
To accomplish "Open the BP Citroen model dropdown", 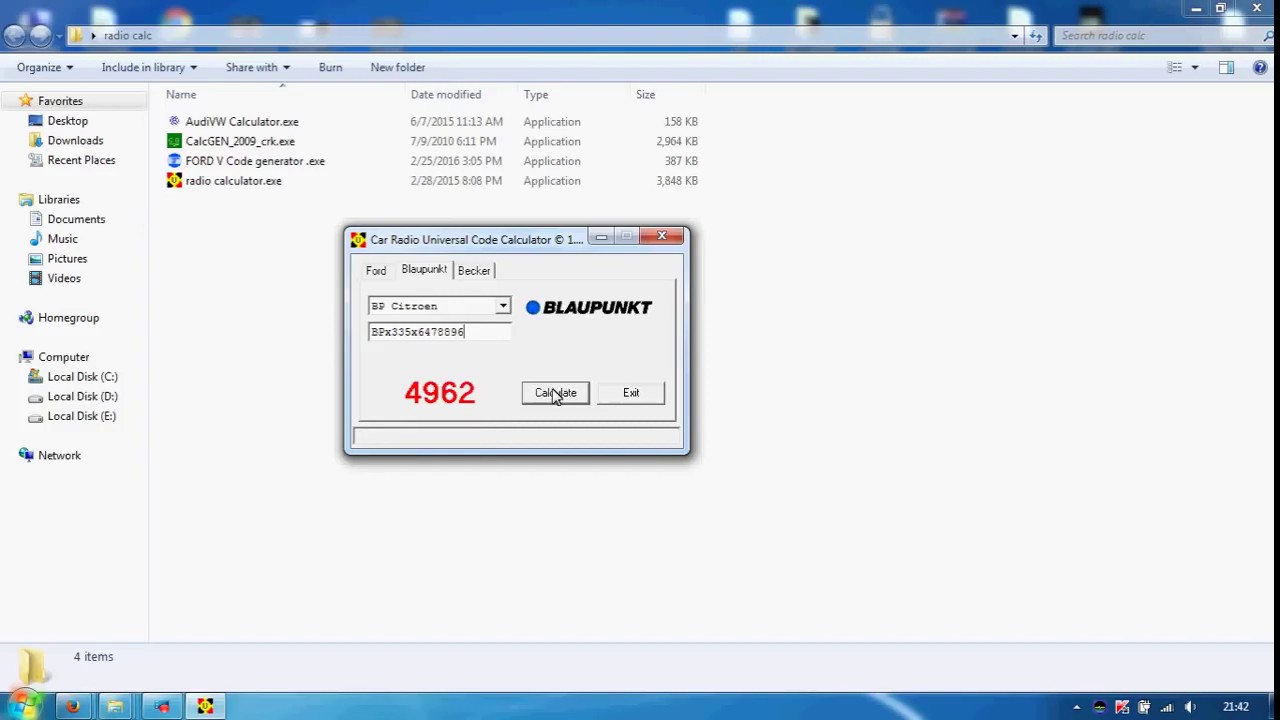I will pos(503,306).
